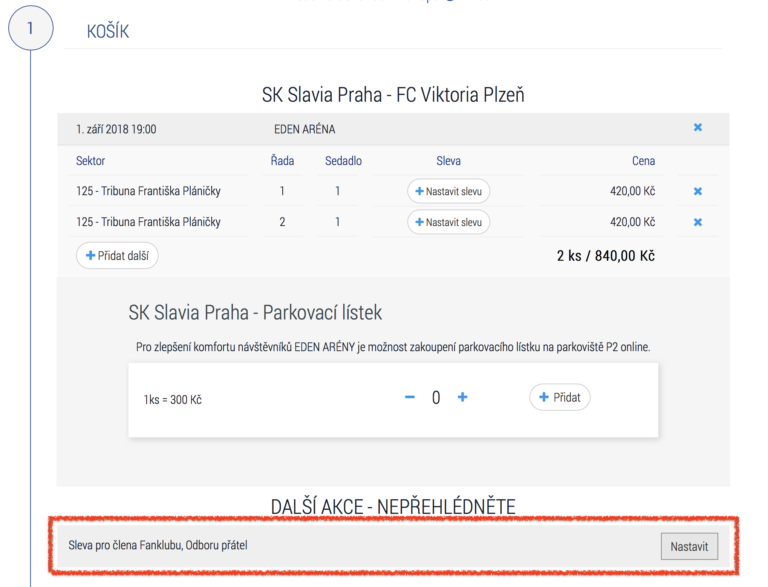Click the Sektor column header

click(91, 161)
